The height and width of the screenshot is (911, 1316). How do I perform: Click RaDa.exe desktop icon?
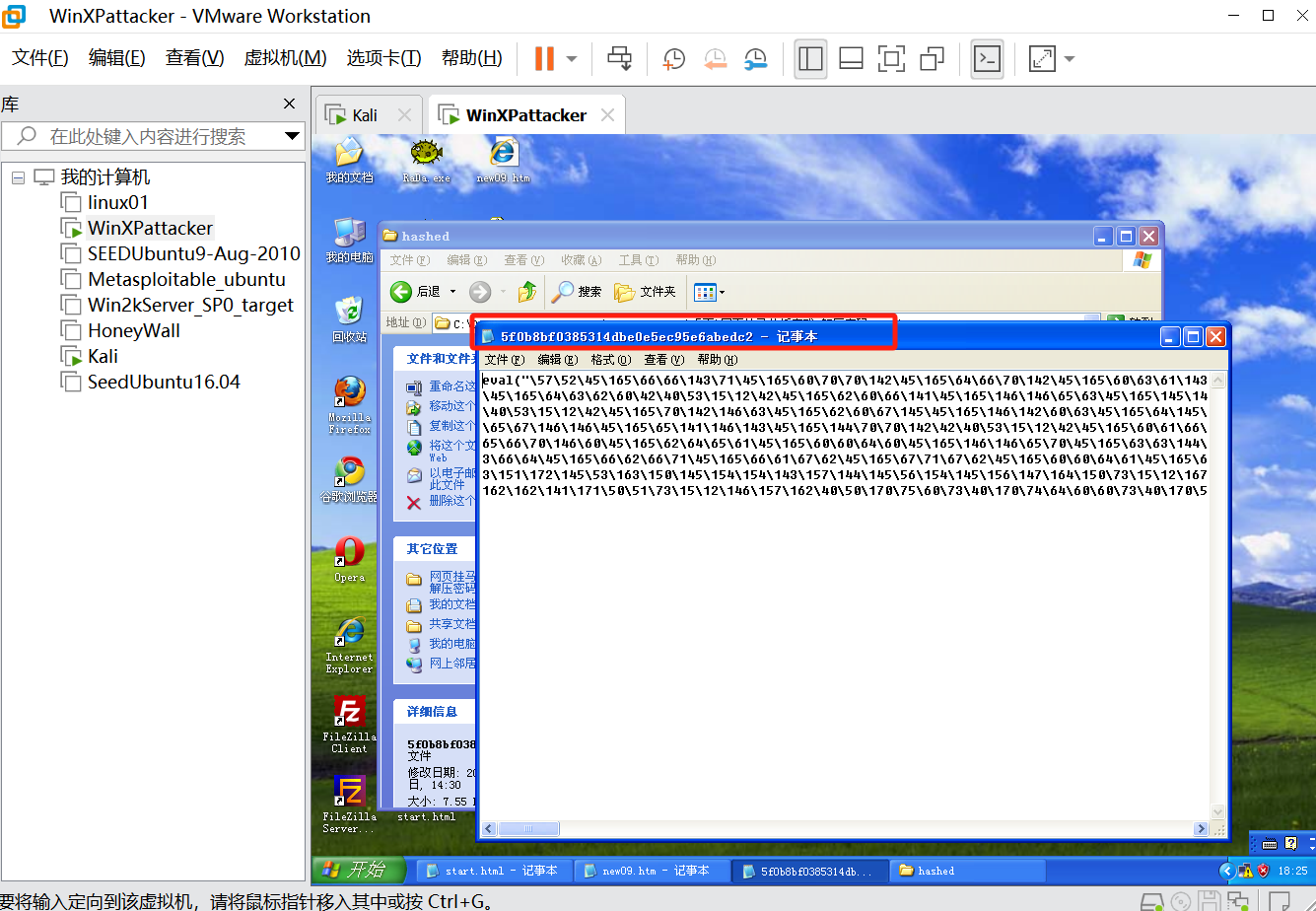pos(426,160)
